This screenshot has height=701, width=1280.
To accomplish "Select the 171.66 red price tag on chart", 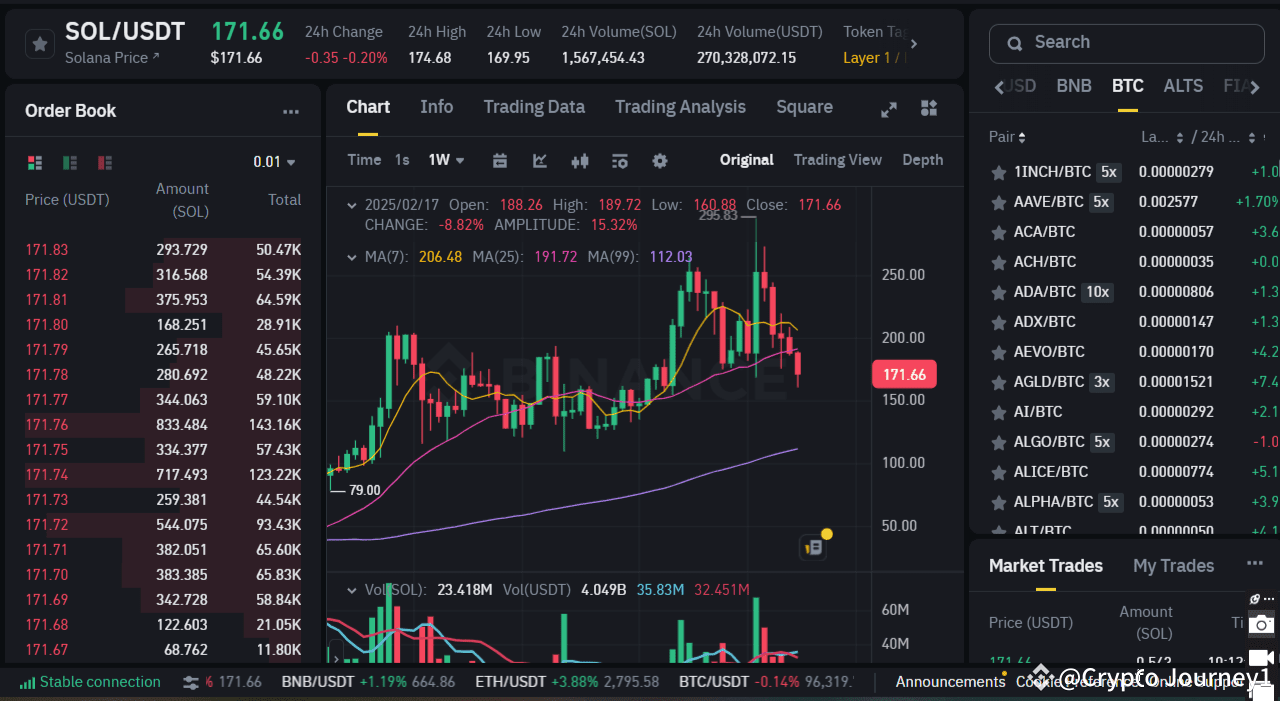I will [903, 373].
